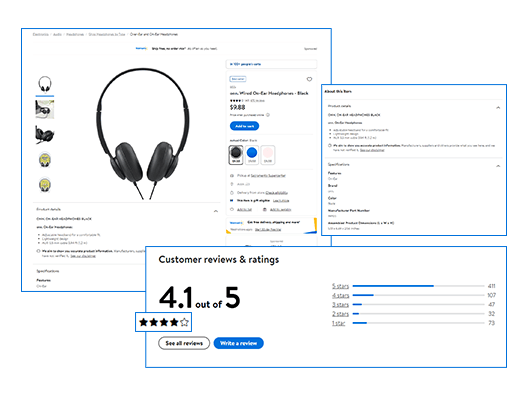Click the Add to cart button
The width and height of the screenshot is (528, 395).
coord(244,126)
